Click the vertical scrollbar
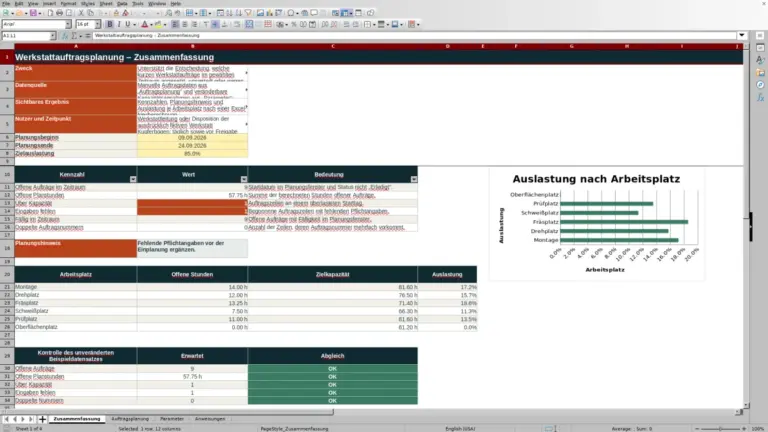The height and width of the screenshot is (432, 768). [x=746, y=225]
